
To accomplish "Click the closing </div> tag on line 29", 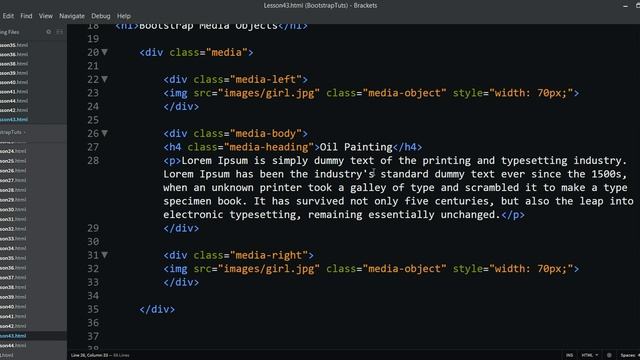I will [181, 228].
